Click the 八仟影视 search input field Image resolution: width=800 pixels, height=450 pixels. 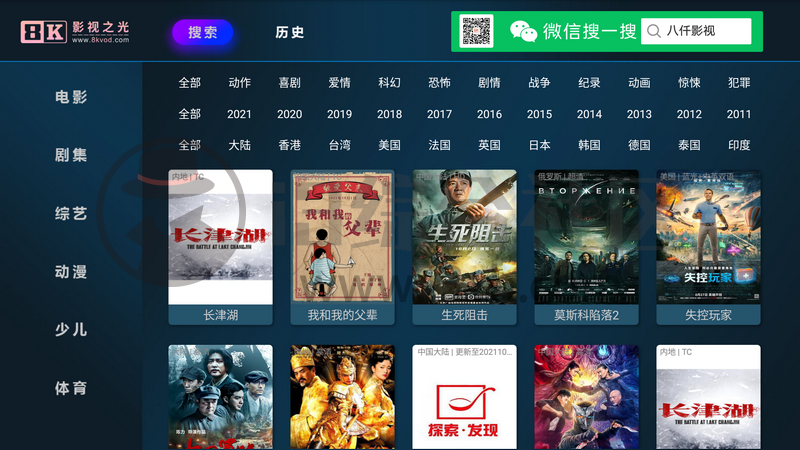696,31
